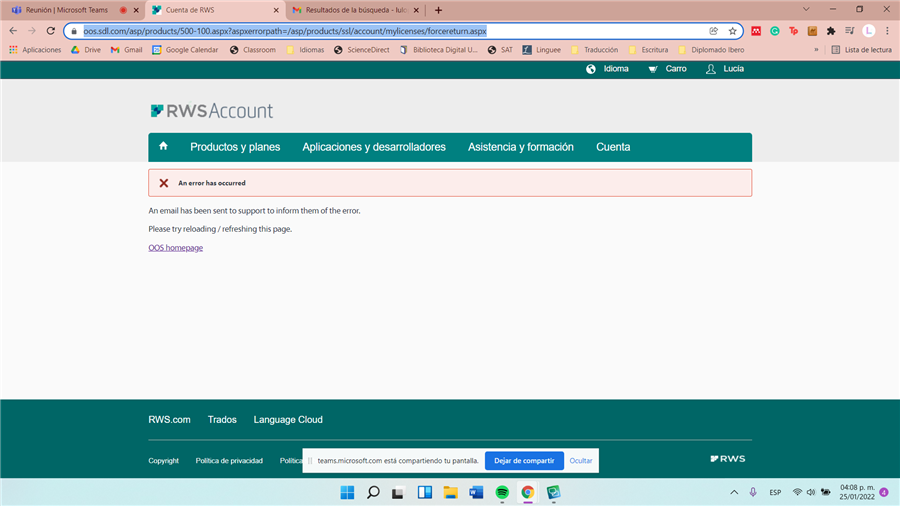
Task: Open the Google Calendar bookmark
Action: point(185,50)
